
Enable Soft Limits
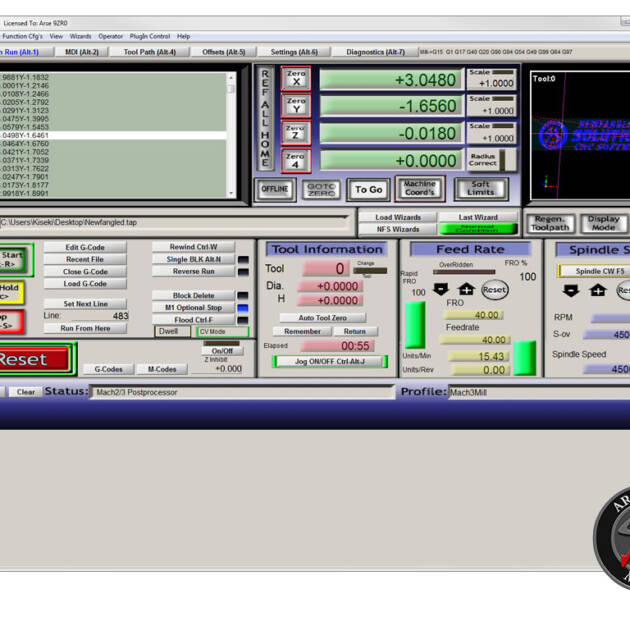point(481,188)
